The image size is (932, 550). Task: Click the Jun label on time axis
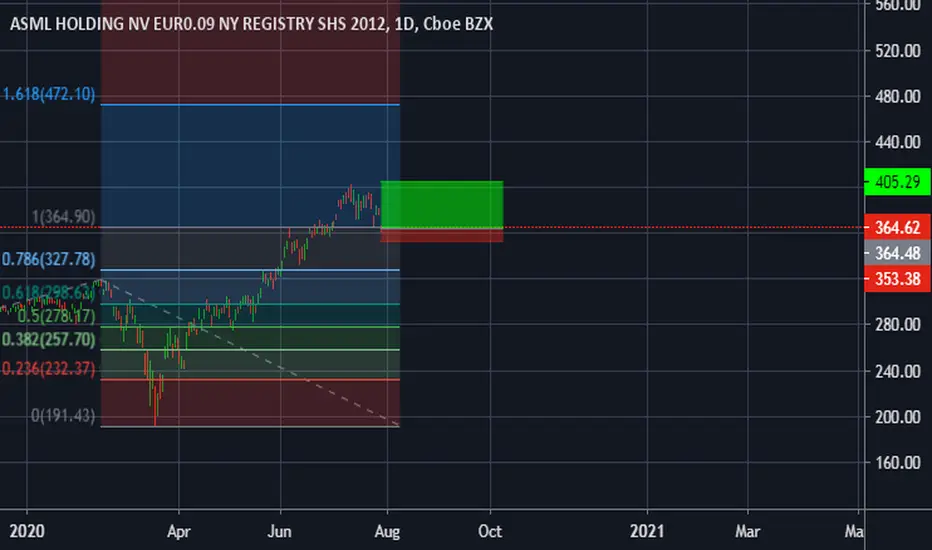(x=279, y=531)
